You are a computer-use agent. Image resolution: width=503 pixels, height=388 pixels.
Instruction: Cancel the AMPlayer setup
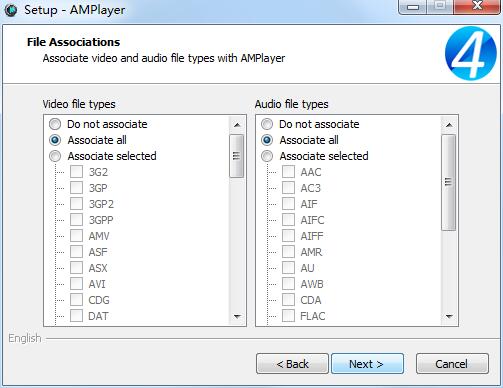(452, 364)
